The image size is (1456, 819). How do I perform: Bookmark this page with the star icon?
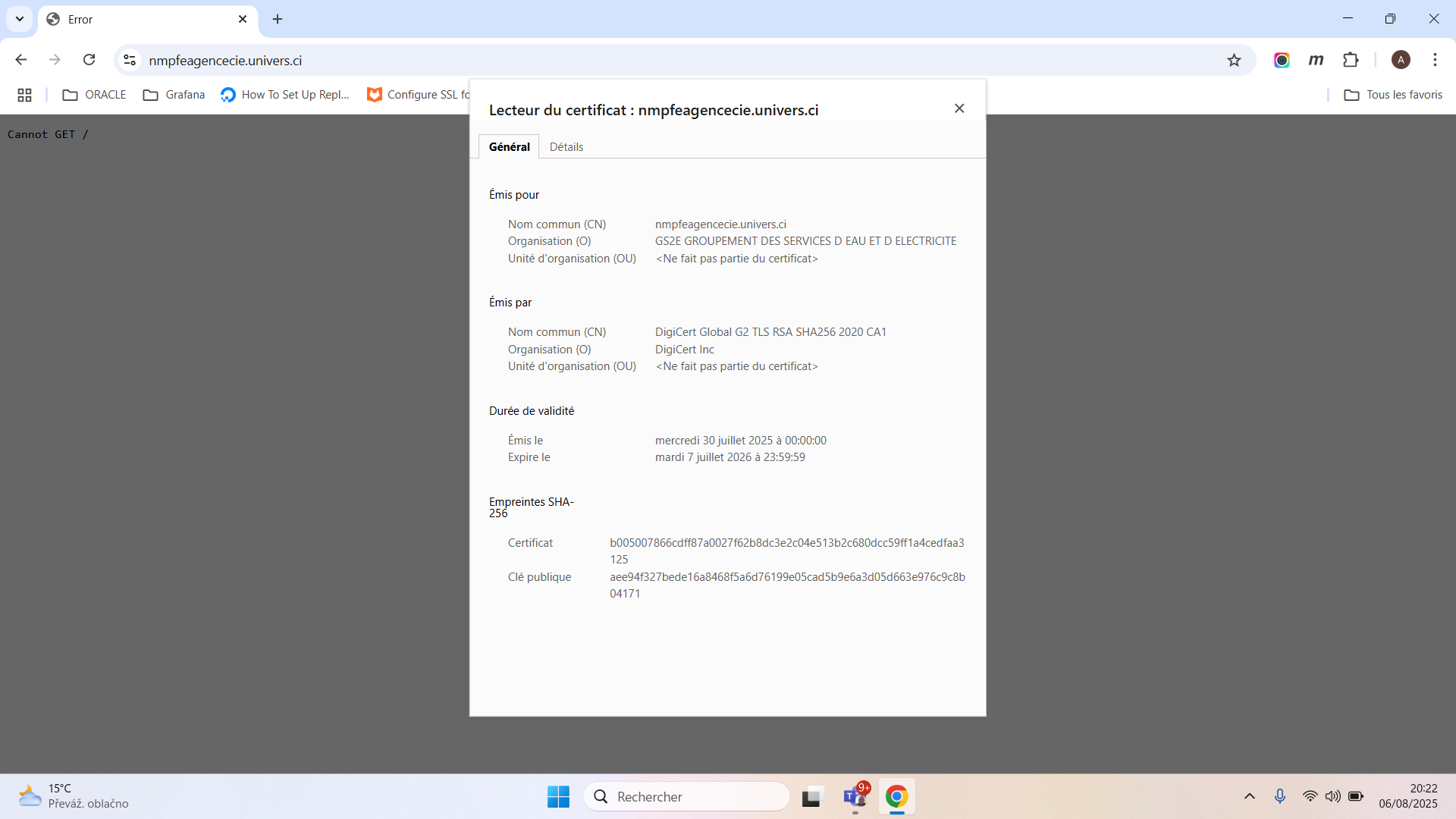click(1234, 60)
